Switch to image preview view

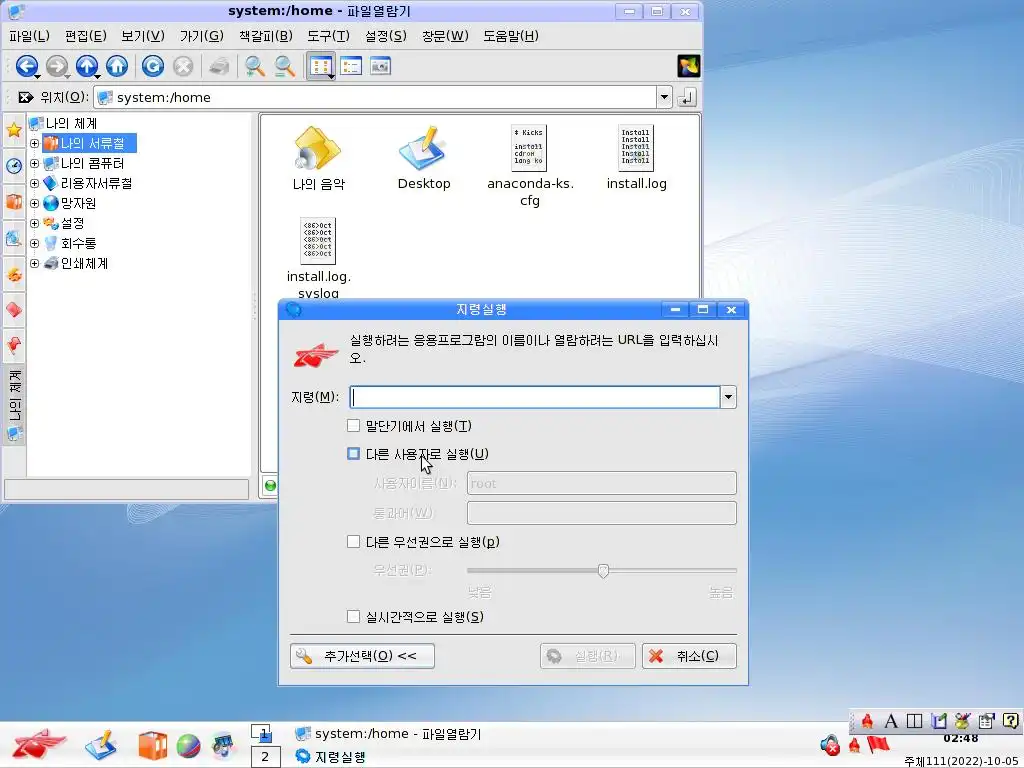380,66
